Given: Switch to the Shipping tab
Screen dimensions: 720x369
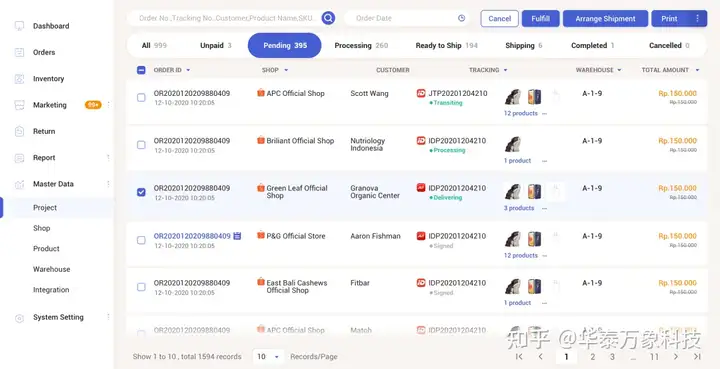Looking at the screenshot, I should click(x=523, y=45).
